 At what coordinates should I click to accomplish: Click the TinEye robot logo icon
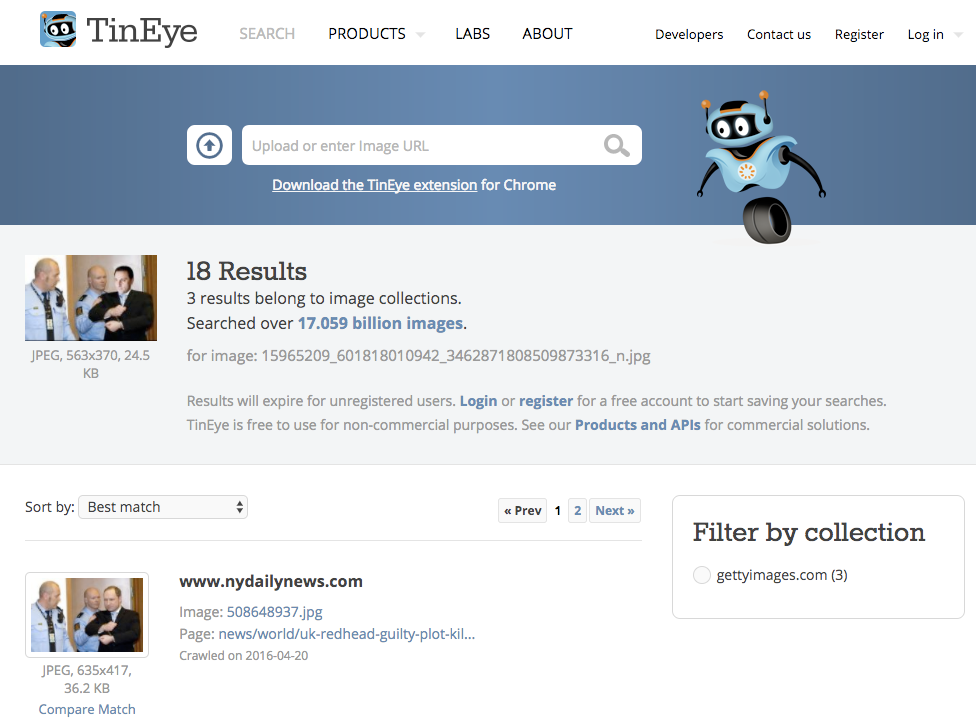tap(58, 29)
